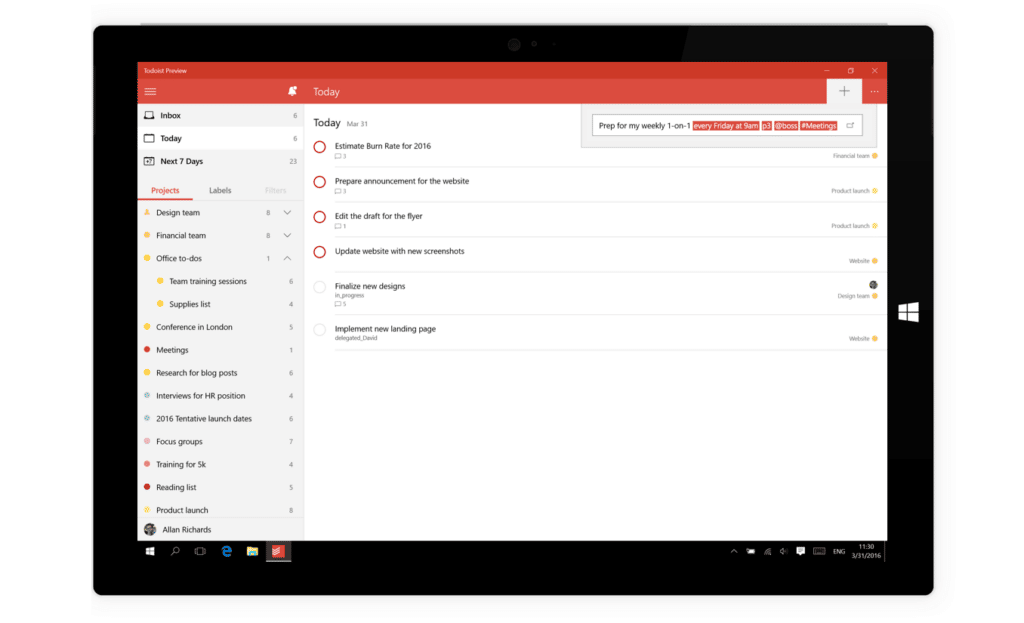
Task: Select the Inbox icon in the sidebar
Action: tap(149, 115)
